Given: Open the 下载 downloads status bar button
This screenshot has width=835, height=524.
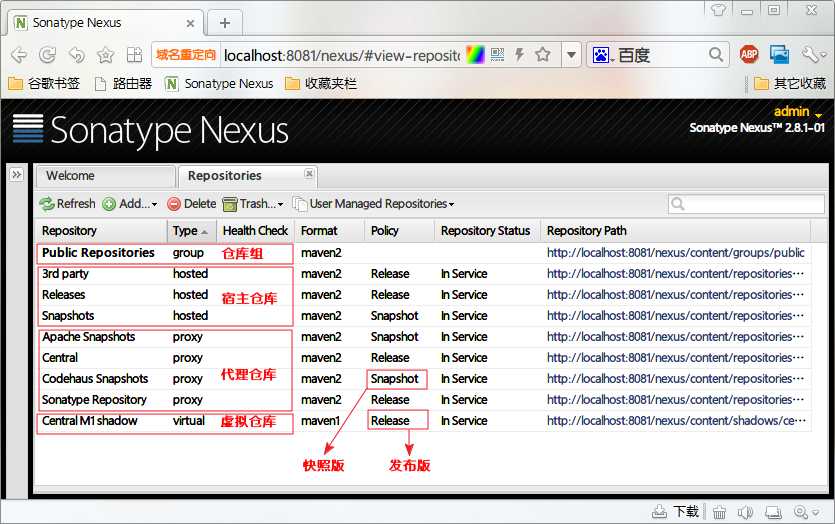Looking at the screenshot, I should (676, 512).
